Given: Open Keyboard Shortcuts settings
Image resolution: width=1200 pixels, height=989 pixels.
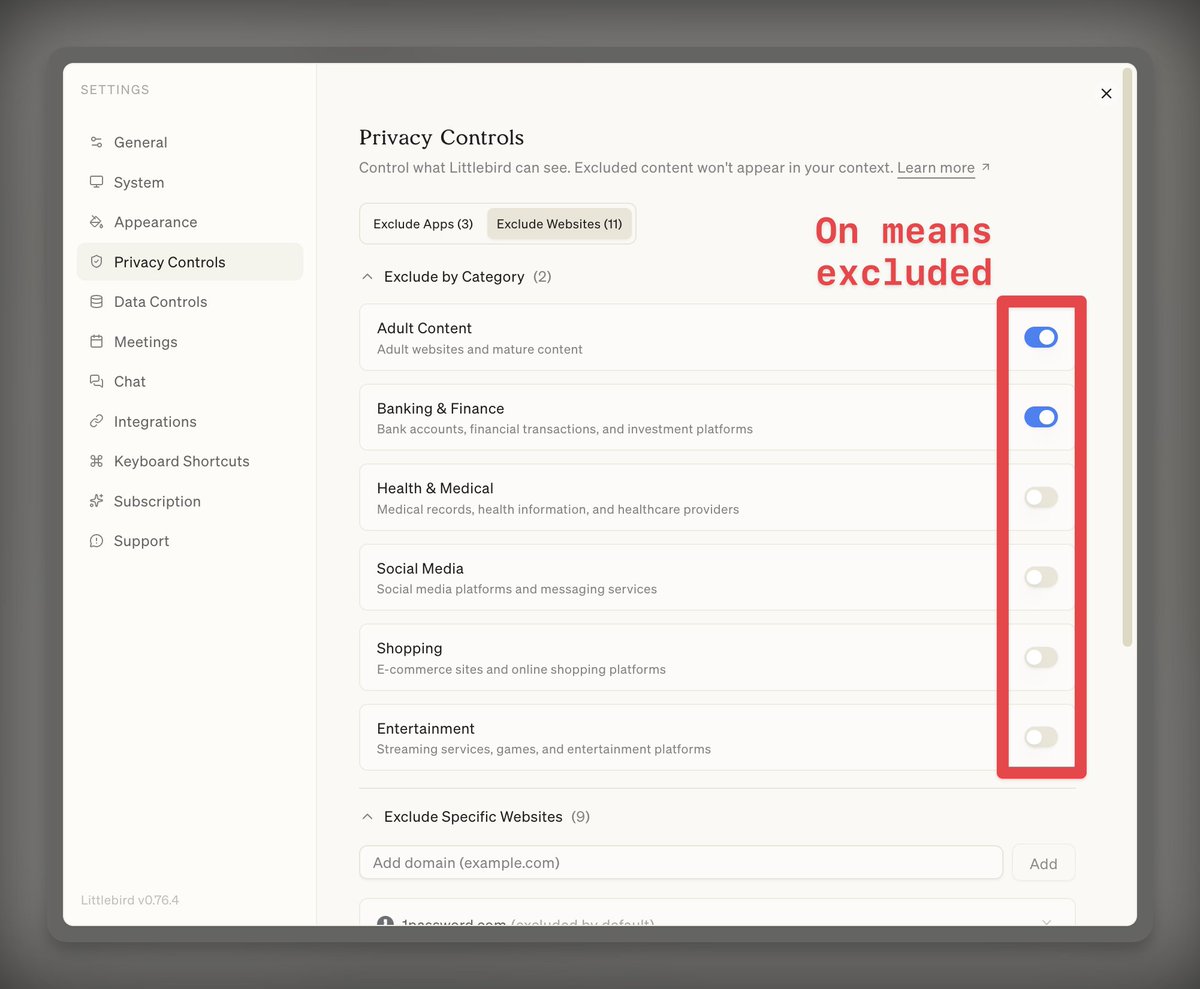Looking at the screenshot, I should 190,461.
